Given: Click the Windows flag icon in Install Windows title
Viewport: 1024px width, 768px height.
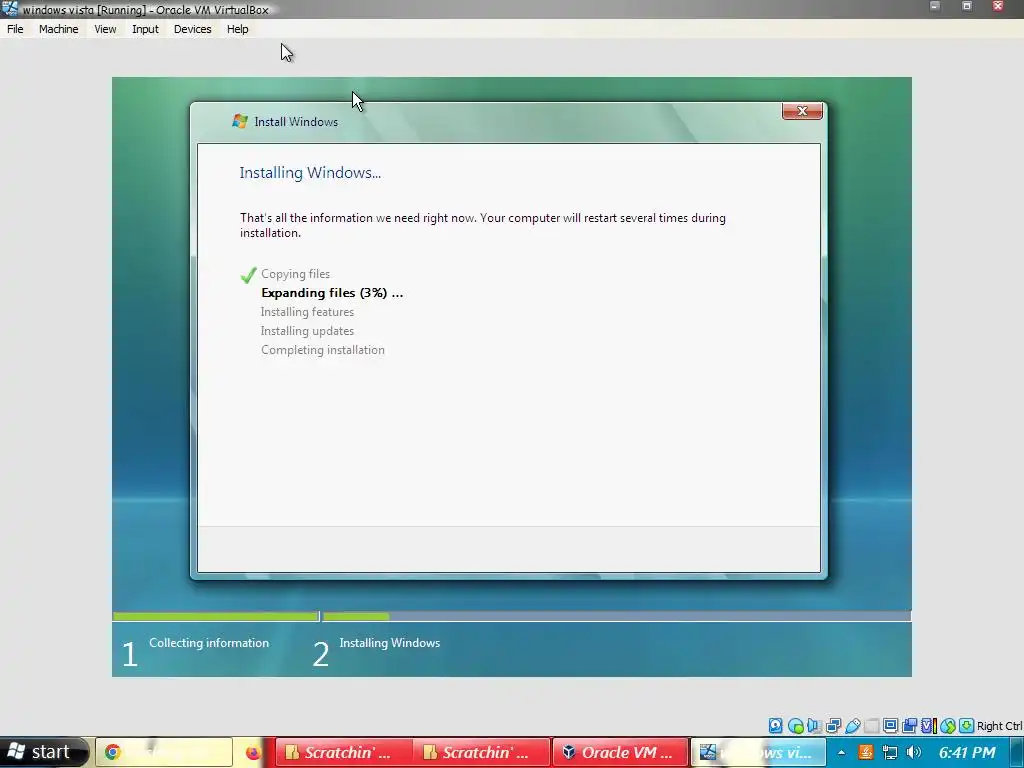Looking at the screenshot, I should (x=240, y=121).
